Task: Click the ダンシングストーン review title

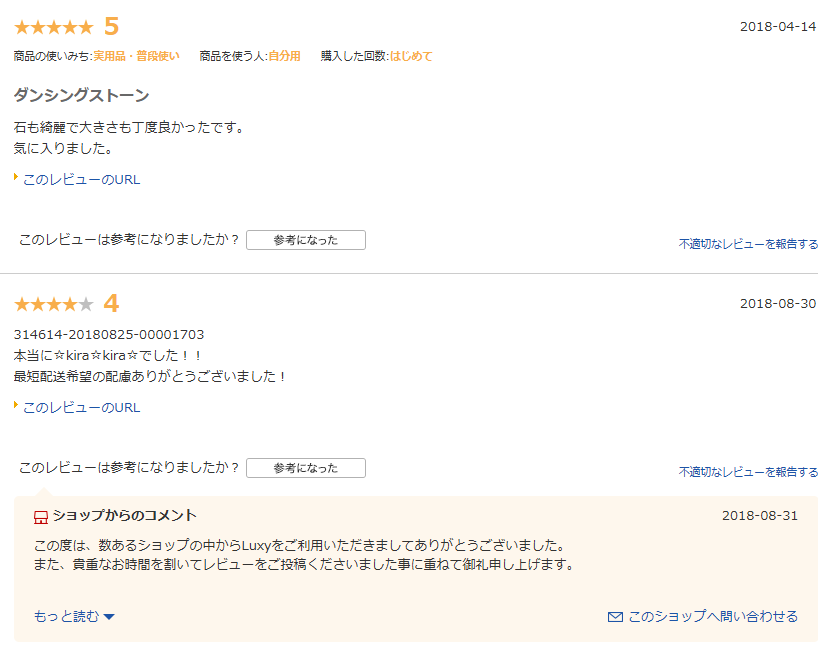Action: pos(81,95)
